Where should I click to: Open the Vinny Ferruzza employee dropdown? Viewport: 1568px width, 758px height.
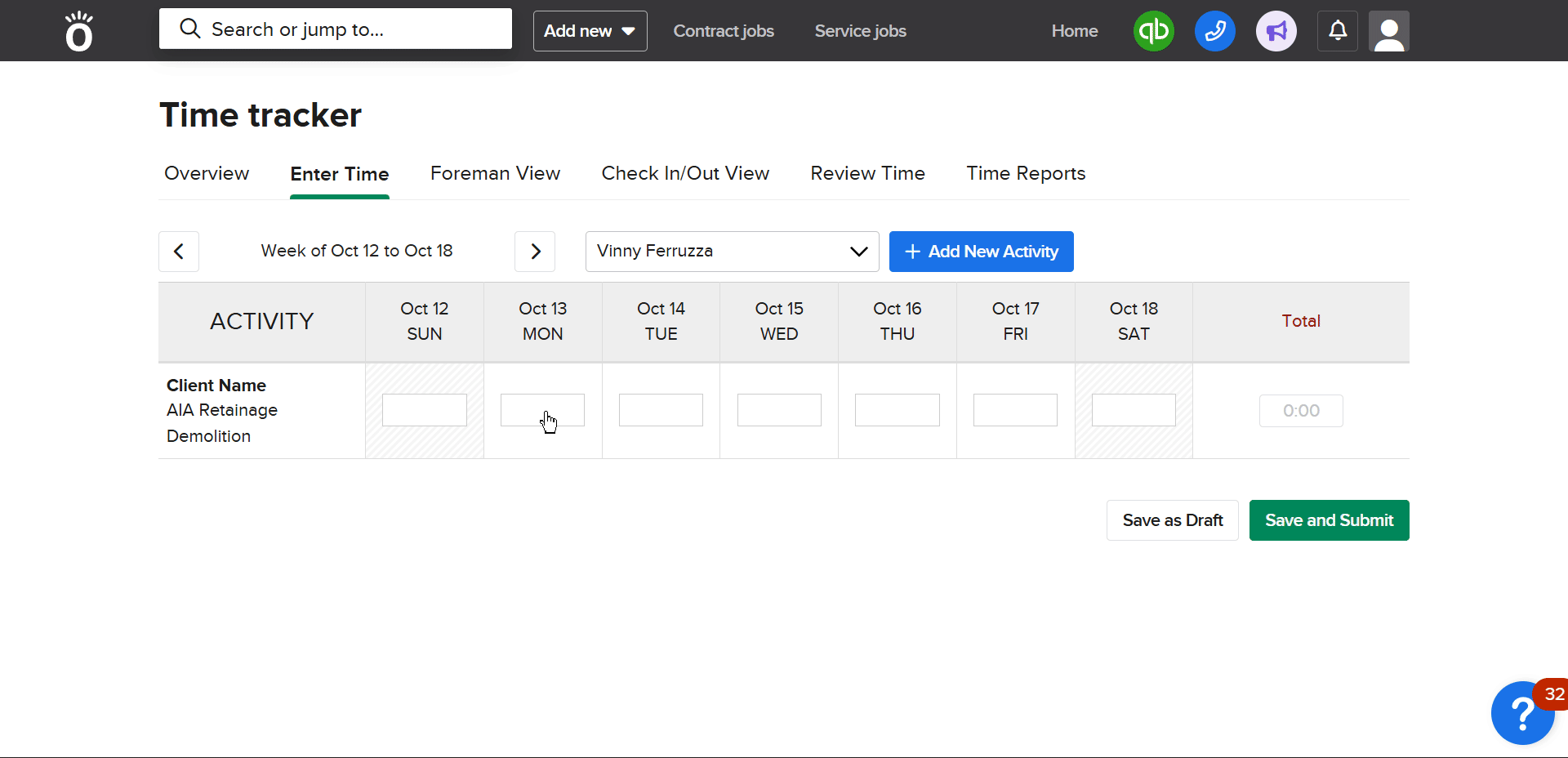coord(732,252)
